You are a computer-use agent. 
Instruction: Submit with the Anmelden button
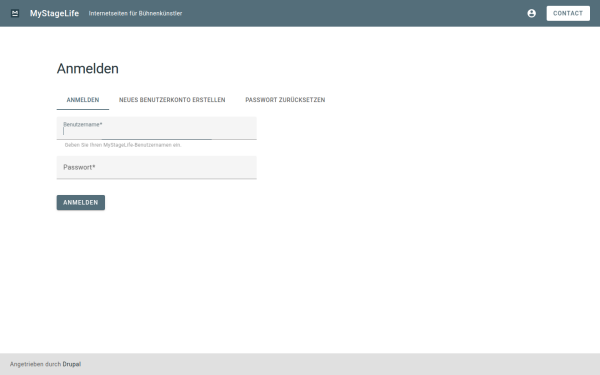pyautogui.click(x=81, y=202)
